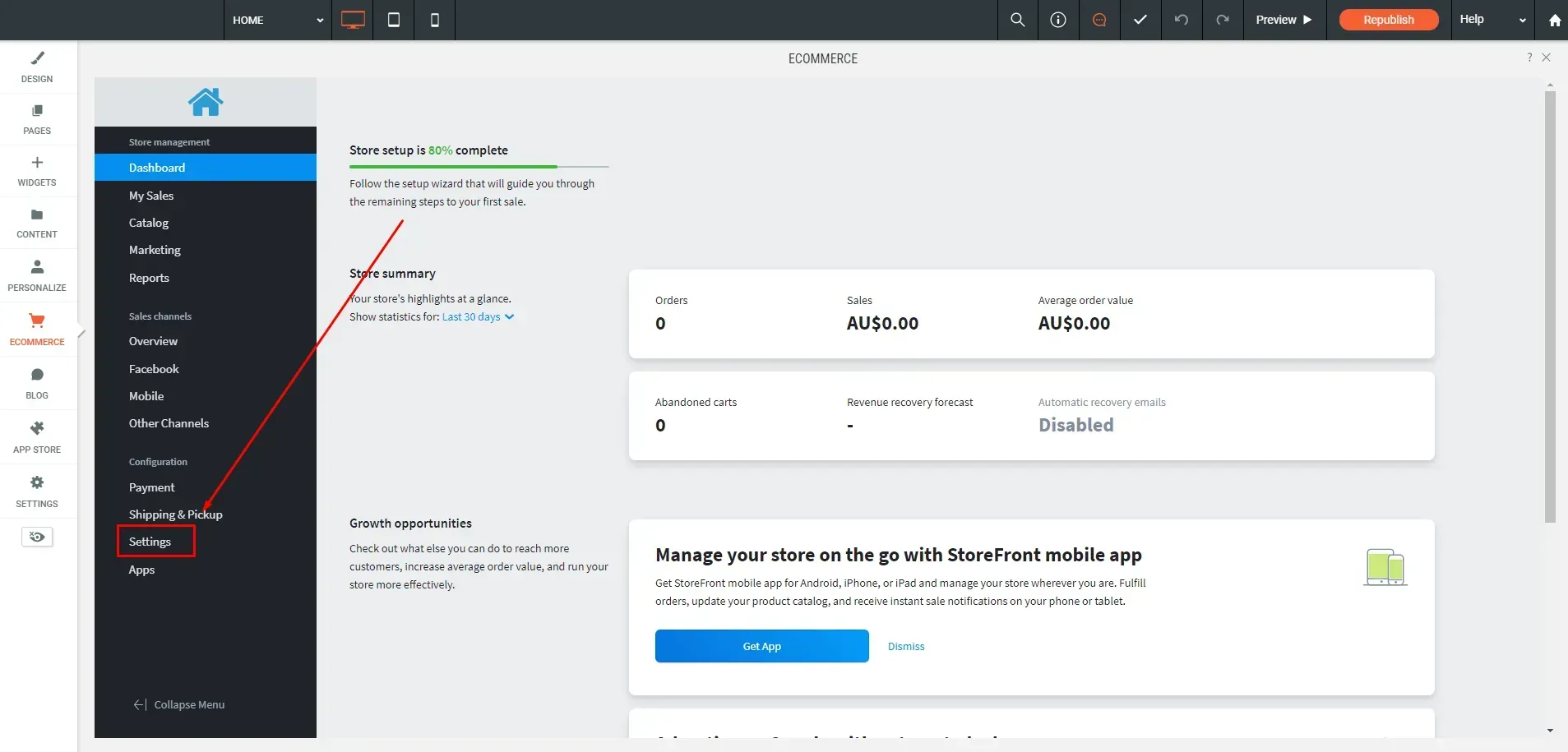Open the Pages panel
Screen dimensions: 1568x752
click(x=37, y=120)
